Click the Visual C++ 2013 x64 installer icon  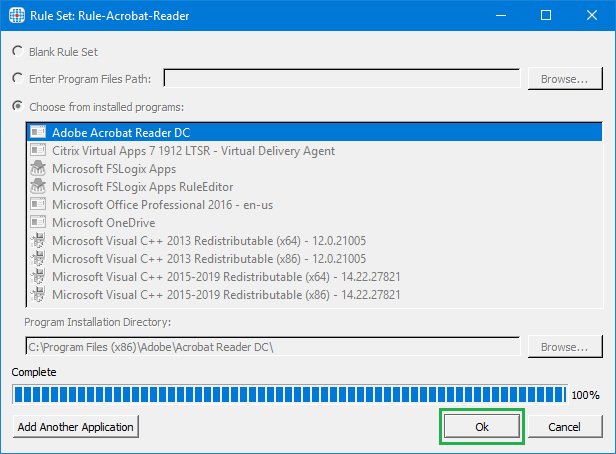(38, 240)
